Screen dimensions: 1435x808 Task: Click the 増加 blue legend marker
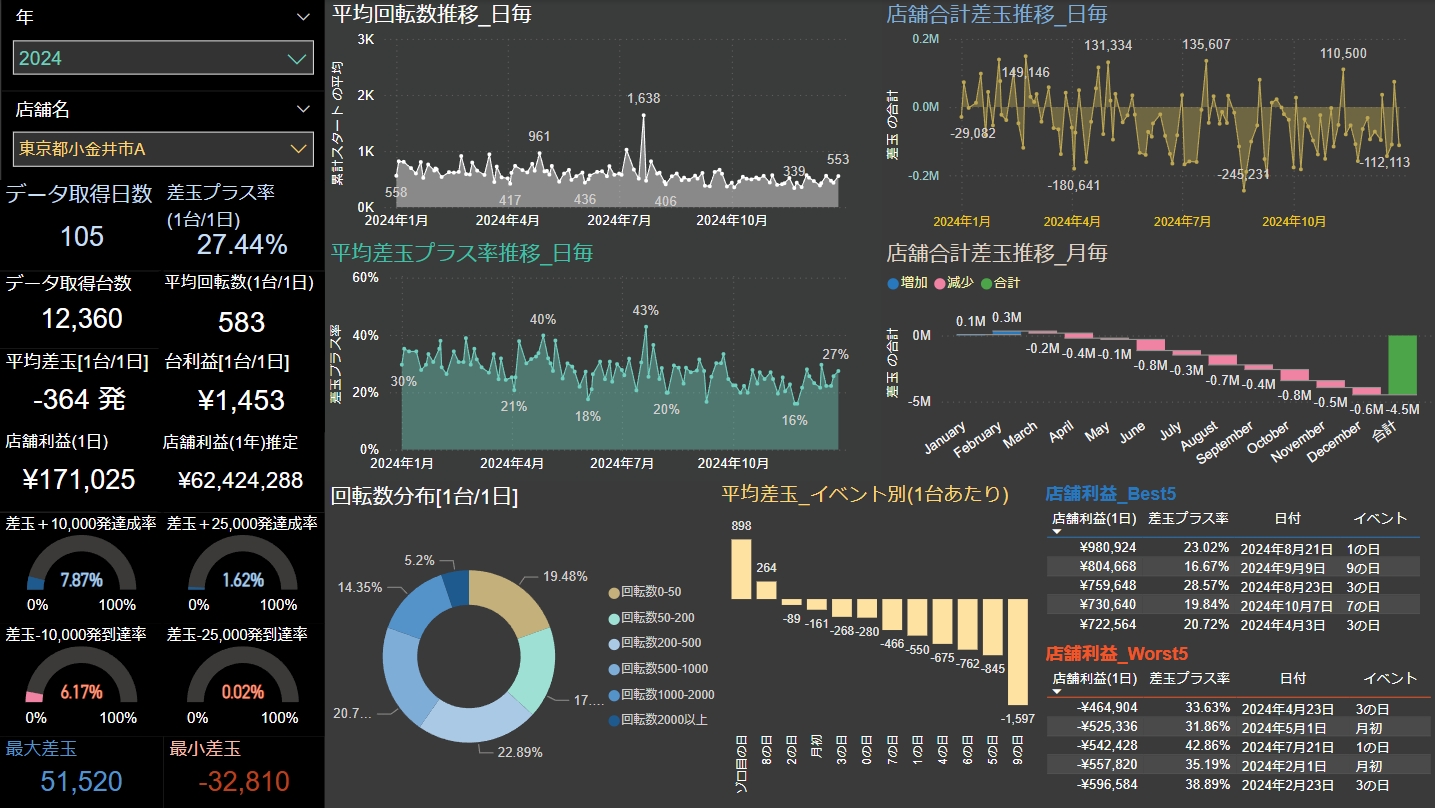point(893,283)
